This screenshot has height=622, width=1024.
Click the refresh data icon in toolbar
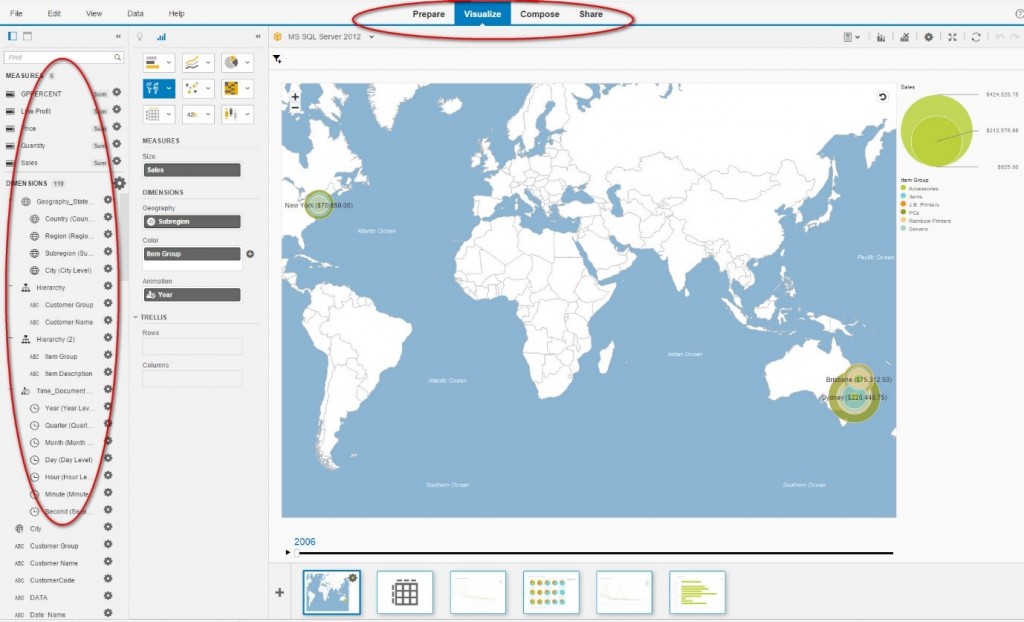click(x=976, y=37)
